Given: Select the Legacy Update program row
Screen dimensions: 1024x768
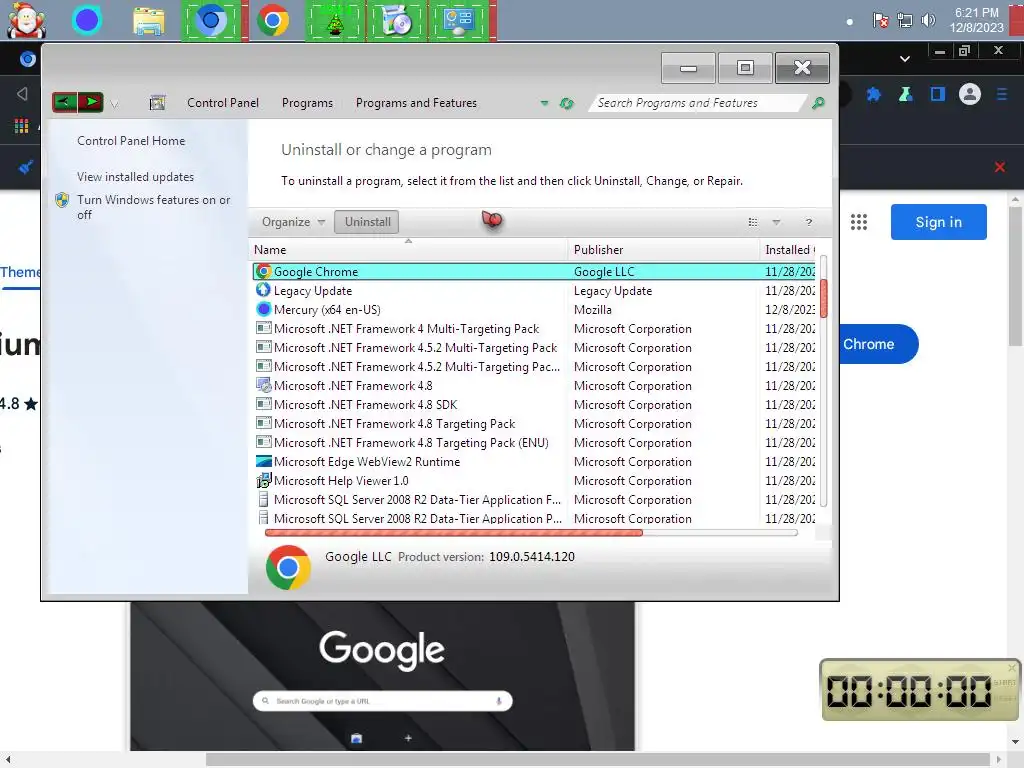Looking at the screenshot, I should point(534,291).
